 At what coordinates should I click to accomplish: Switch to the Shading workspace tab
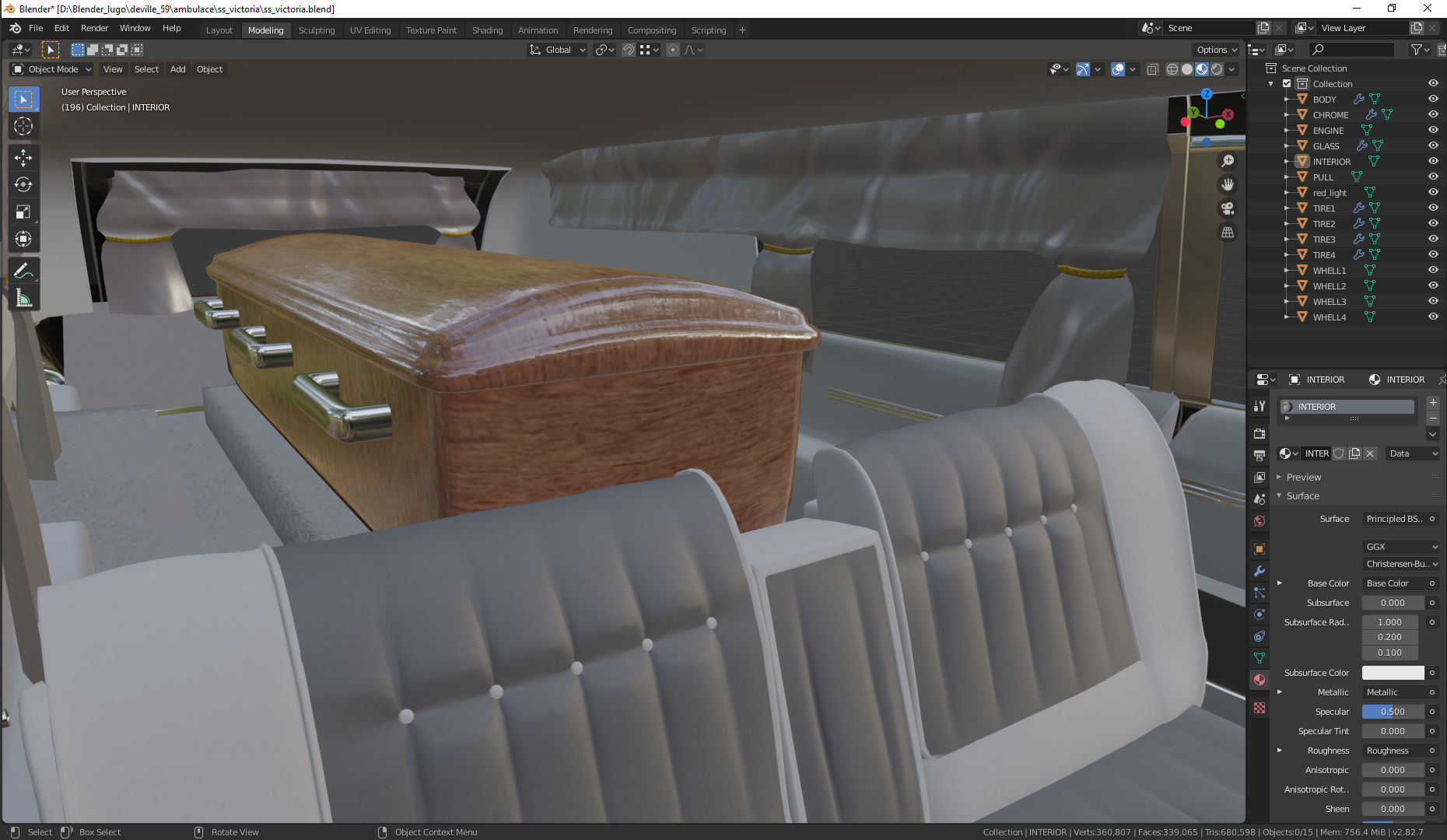tap(487, 30)
